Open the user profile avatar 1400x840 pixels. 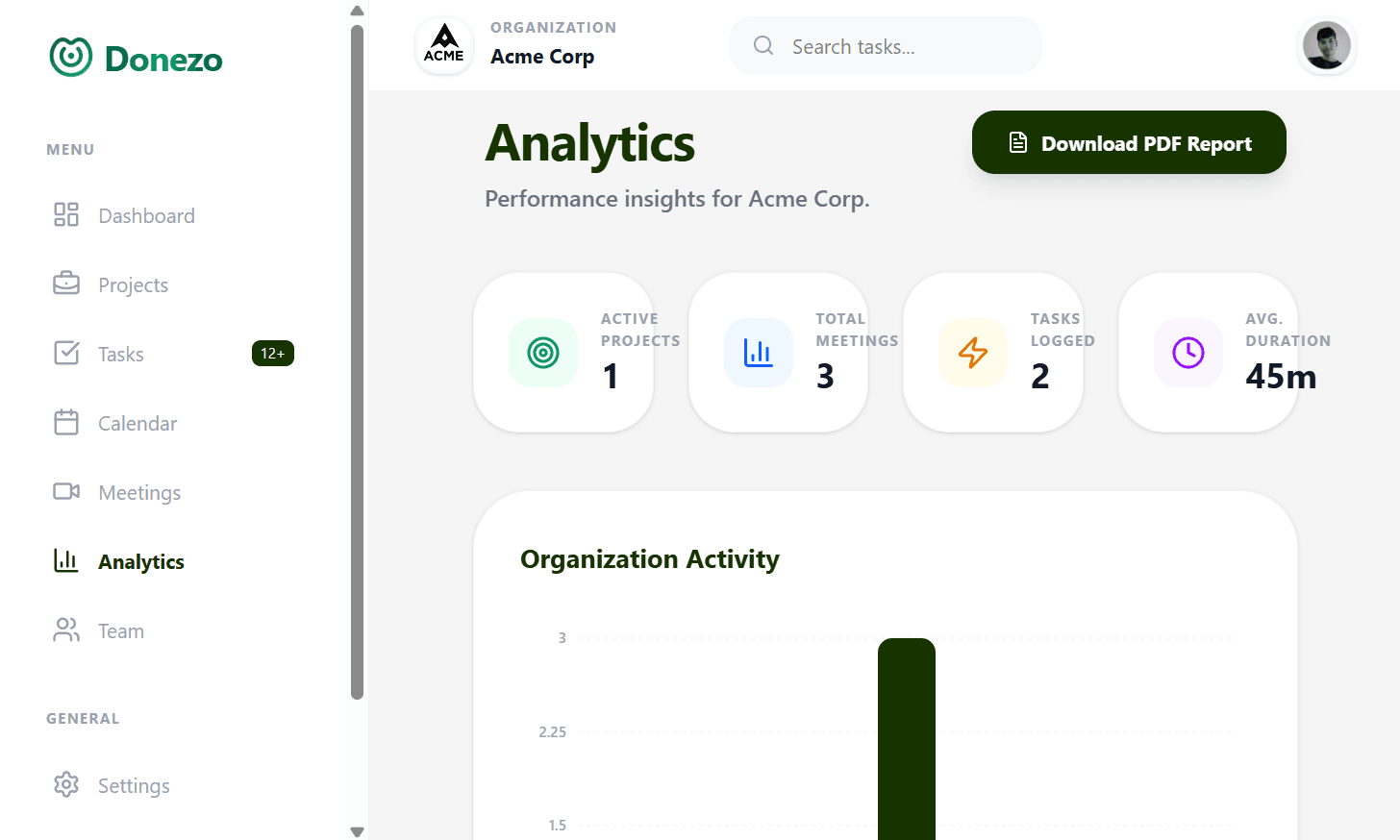click(1327, 45)
